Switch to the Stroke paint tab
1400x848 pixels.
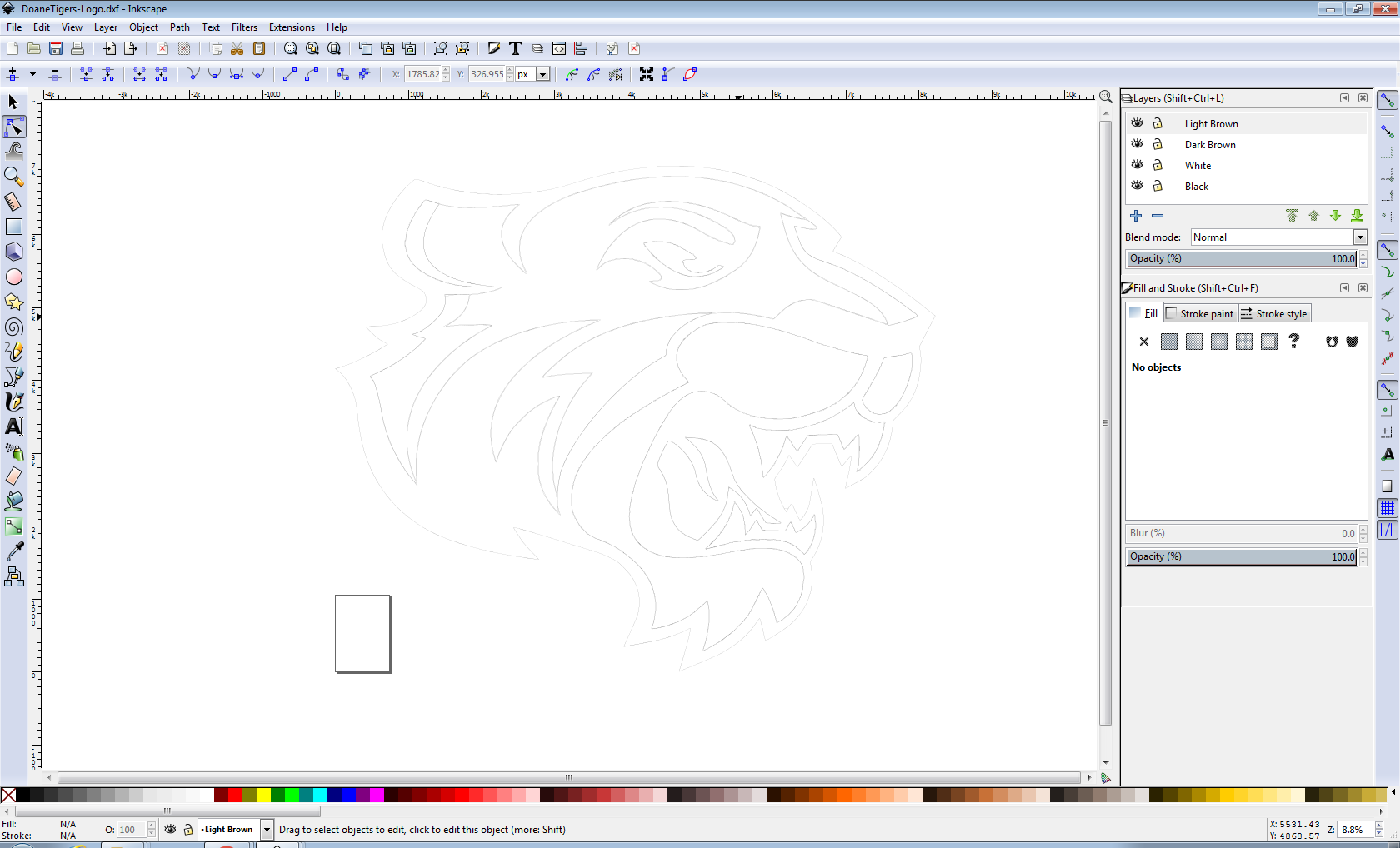click(x=1200, y=313)
